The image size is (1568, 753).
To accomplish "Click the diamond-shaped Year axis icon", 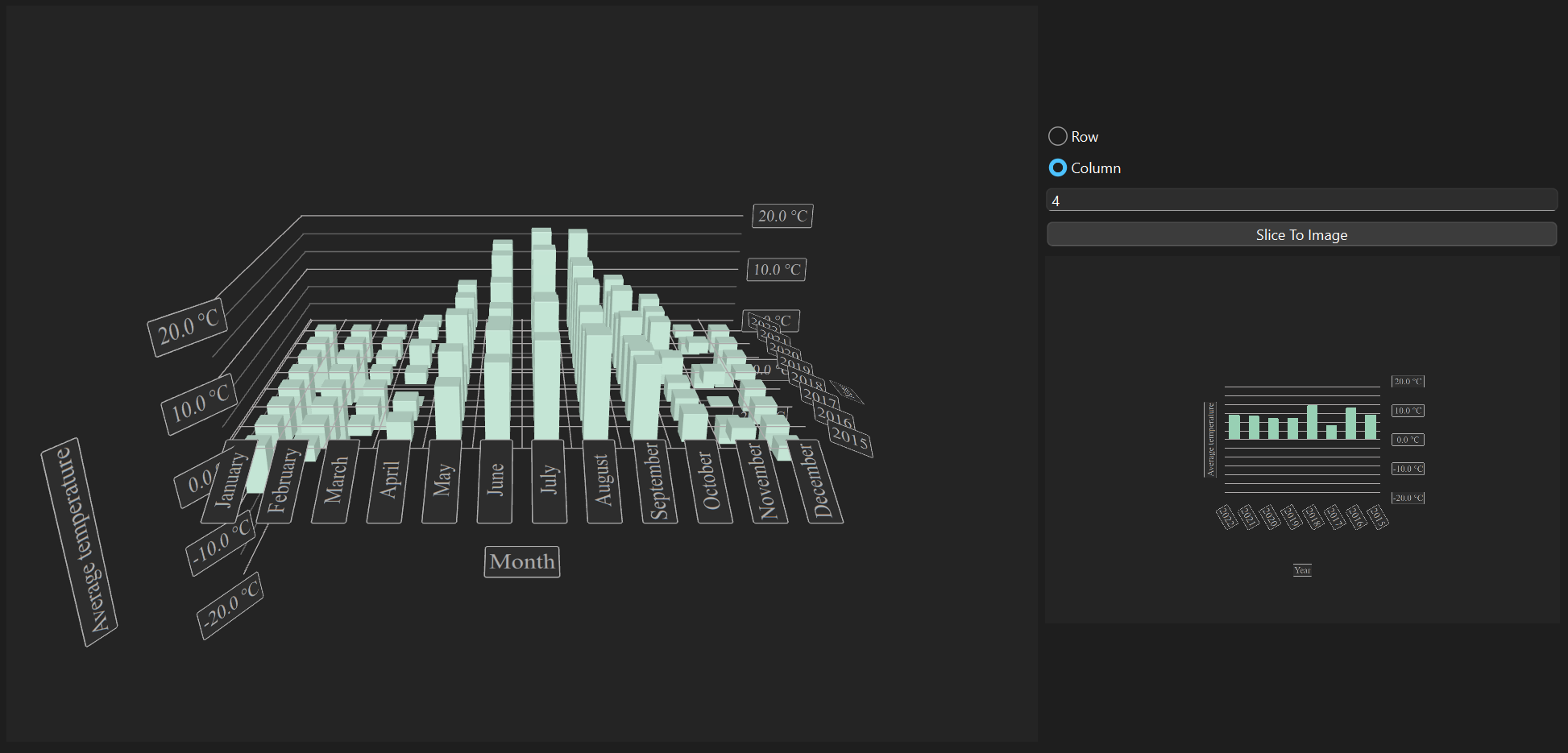I will 847,392.
